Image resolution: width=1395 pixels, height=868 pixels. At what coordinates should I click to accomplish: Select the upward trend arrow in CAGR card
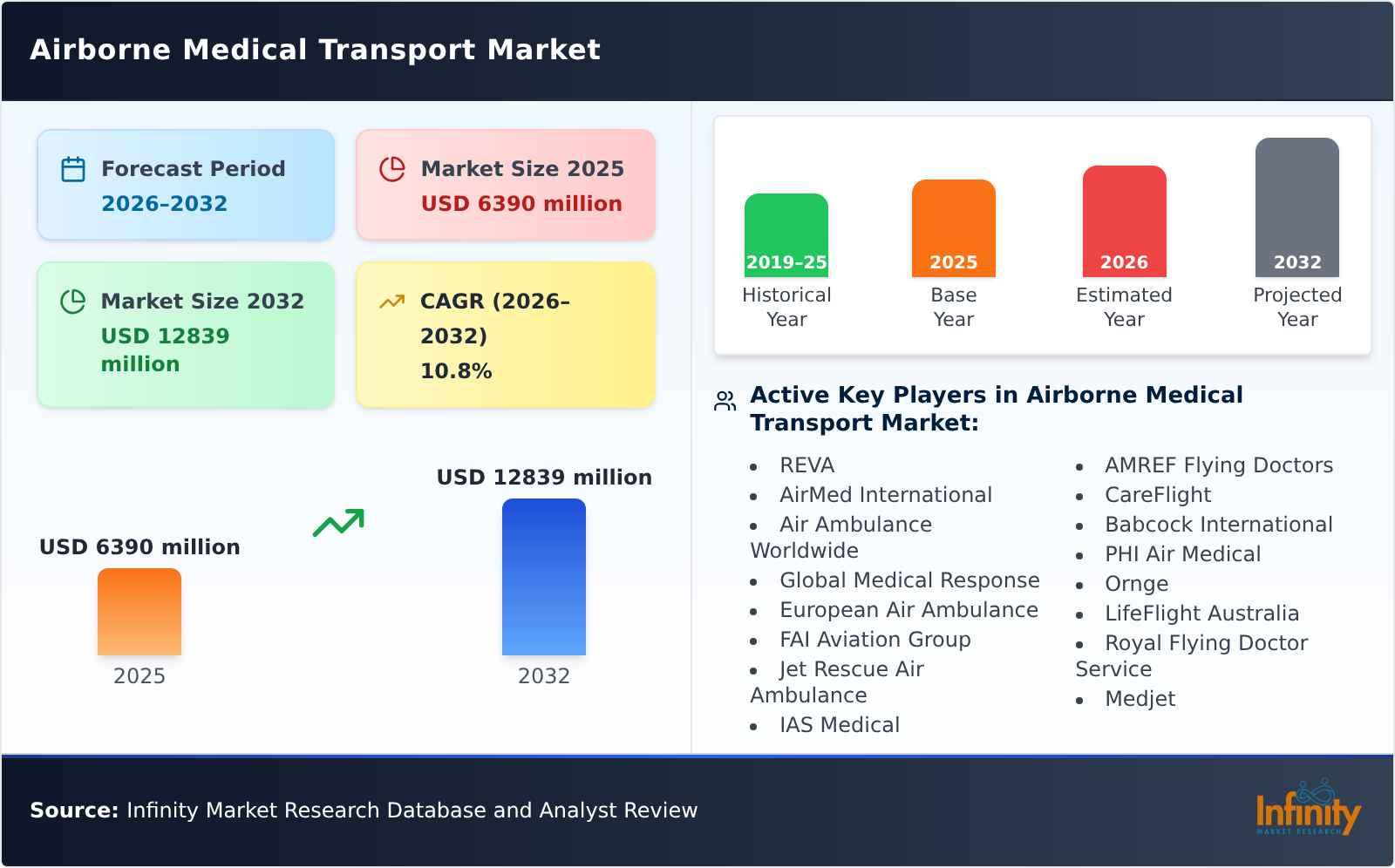(x=392, y=302)
